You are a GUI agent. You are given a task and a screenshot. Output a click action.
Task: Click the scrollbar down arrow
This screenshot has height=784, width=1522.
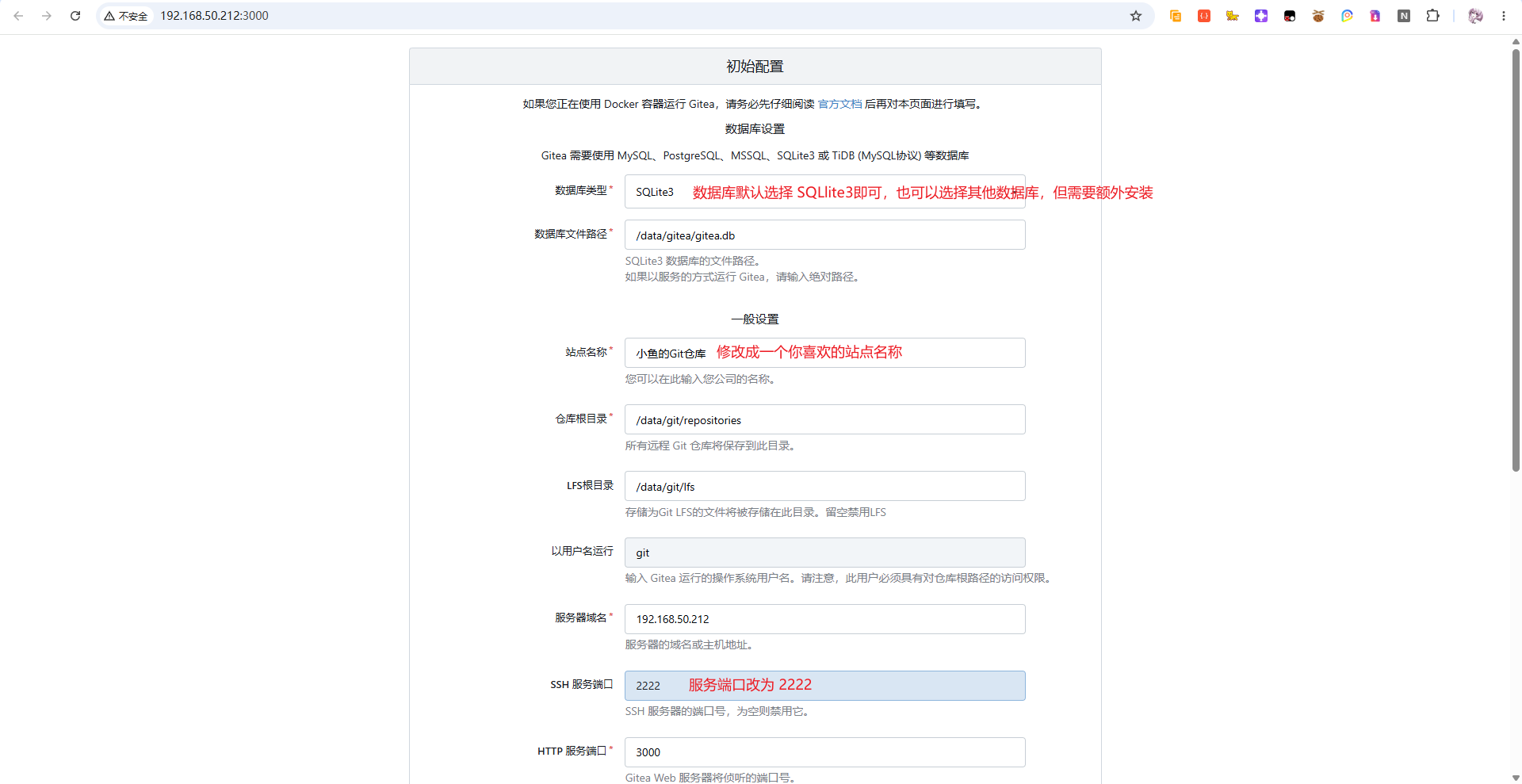[x=1516, y=778]
